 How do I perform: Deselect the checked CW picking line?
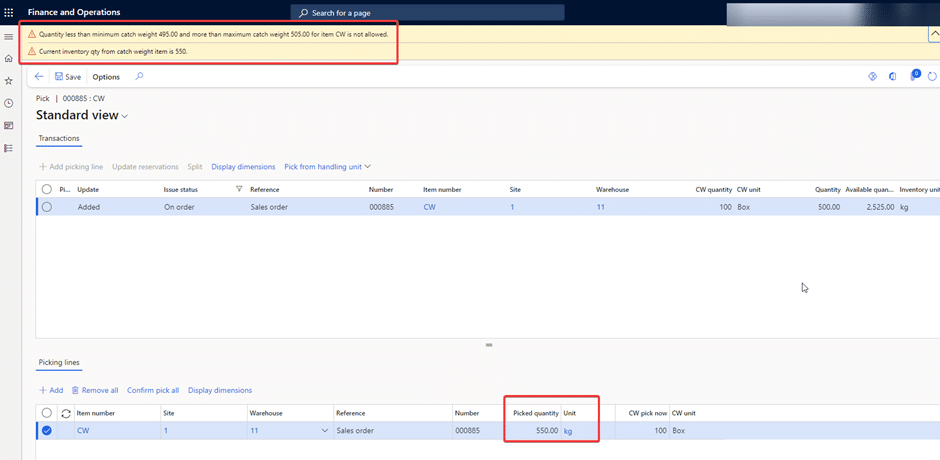click(x=47, y=431)
